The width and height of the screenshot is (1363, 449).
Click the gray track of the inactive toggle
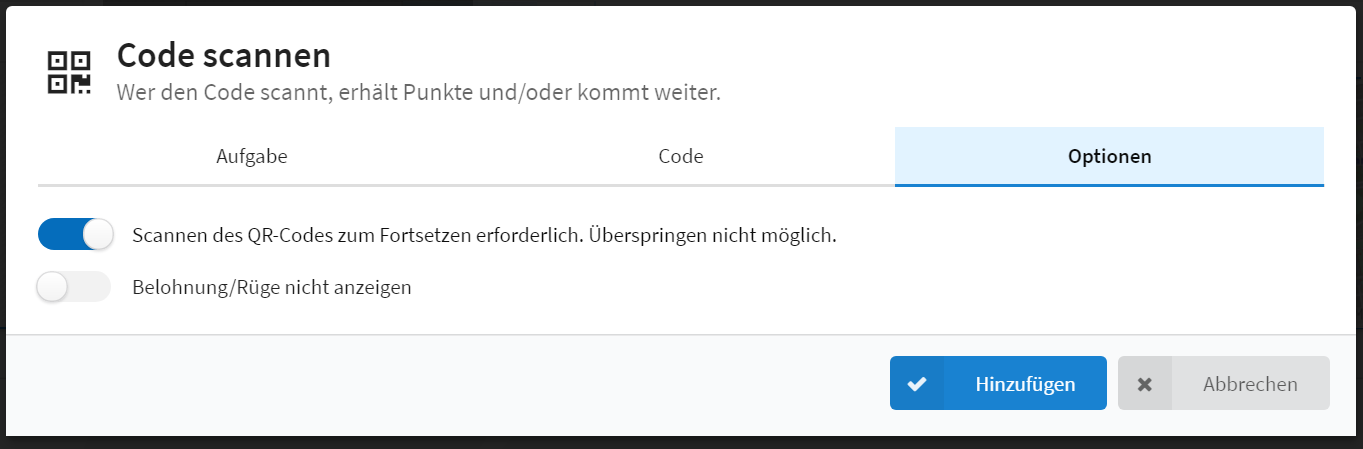88,287
